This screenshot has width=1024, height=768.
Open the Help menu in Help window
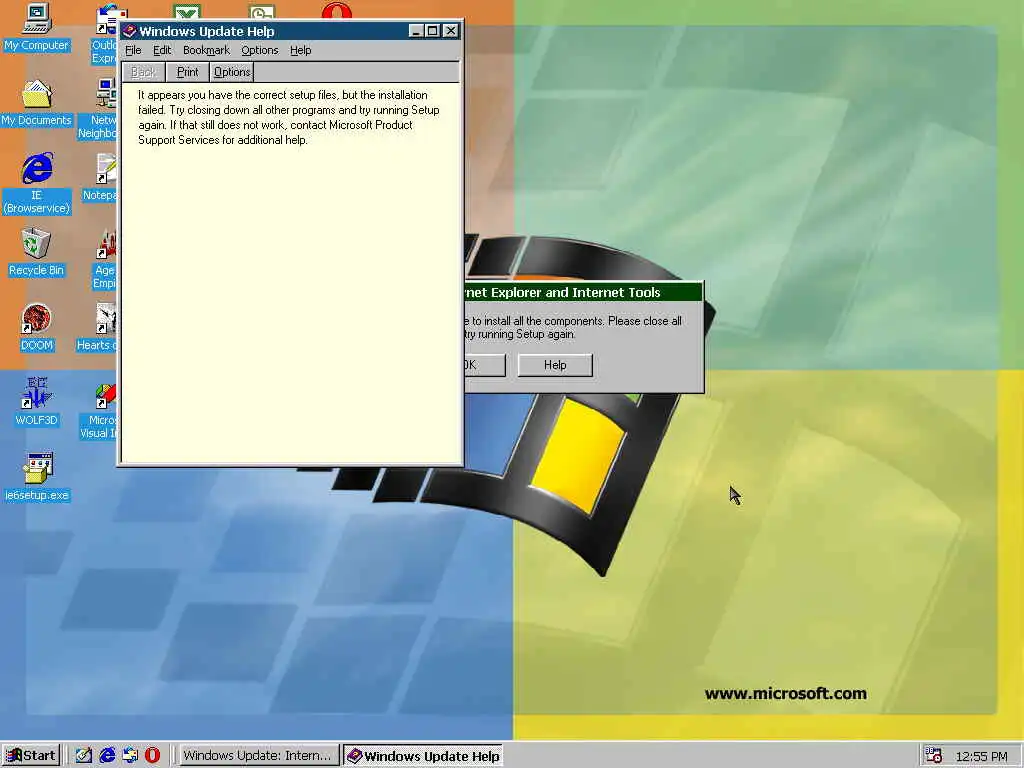click(x=300, y=50)
